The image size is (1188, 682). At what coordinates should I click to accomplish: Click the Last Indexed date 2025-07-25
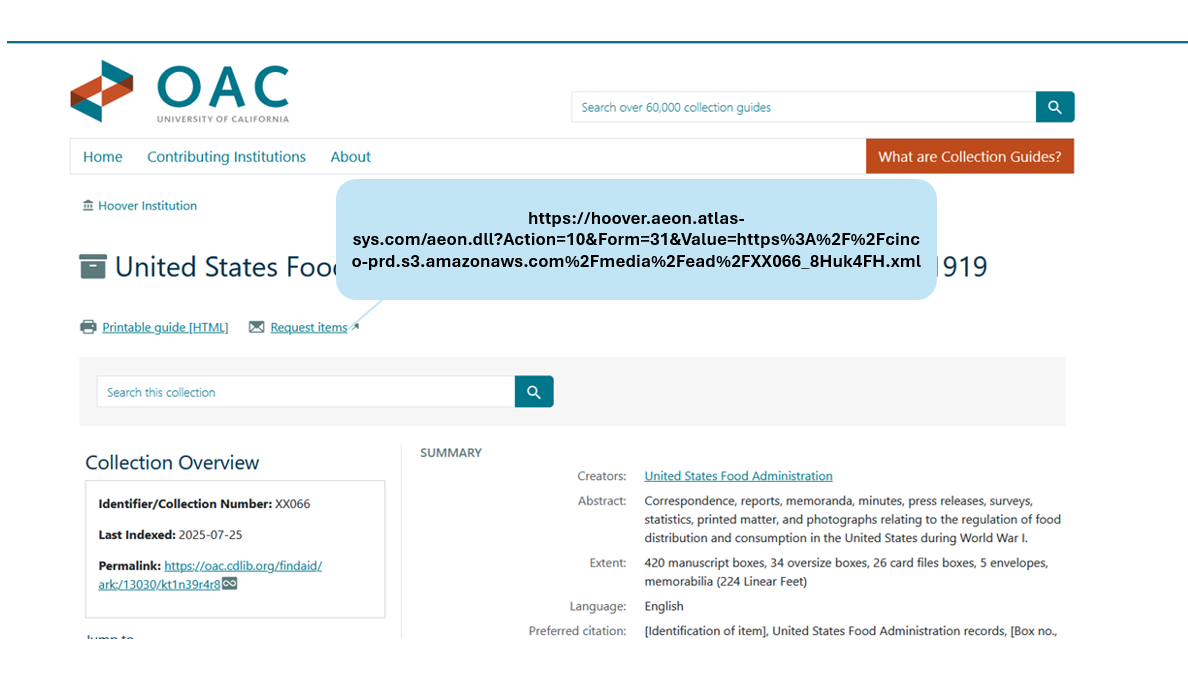pos(211,534)
